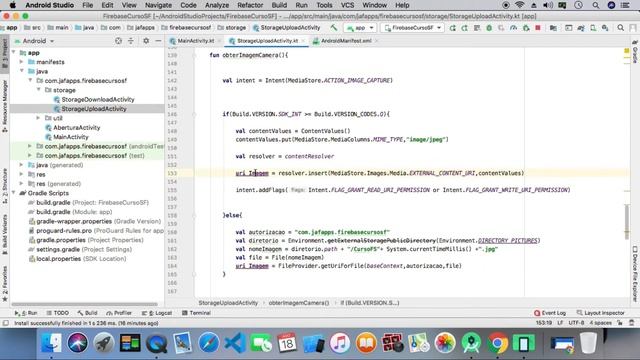This screenshot has height=360, width=640.
Task: Open the Event Log
Action: (550, 313)
